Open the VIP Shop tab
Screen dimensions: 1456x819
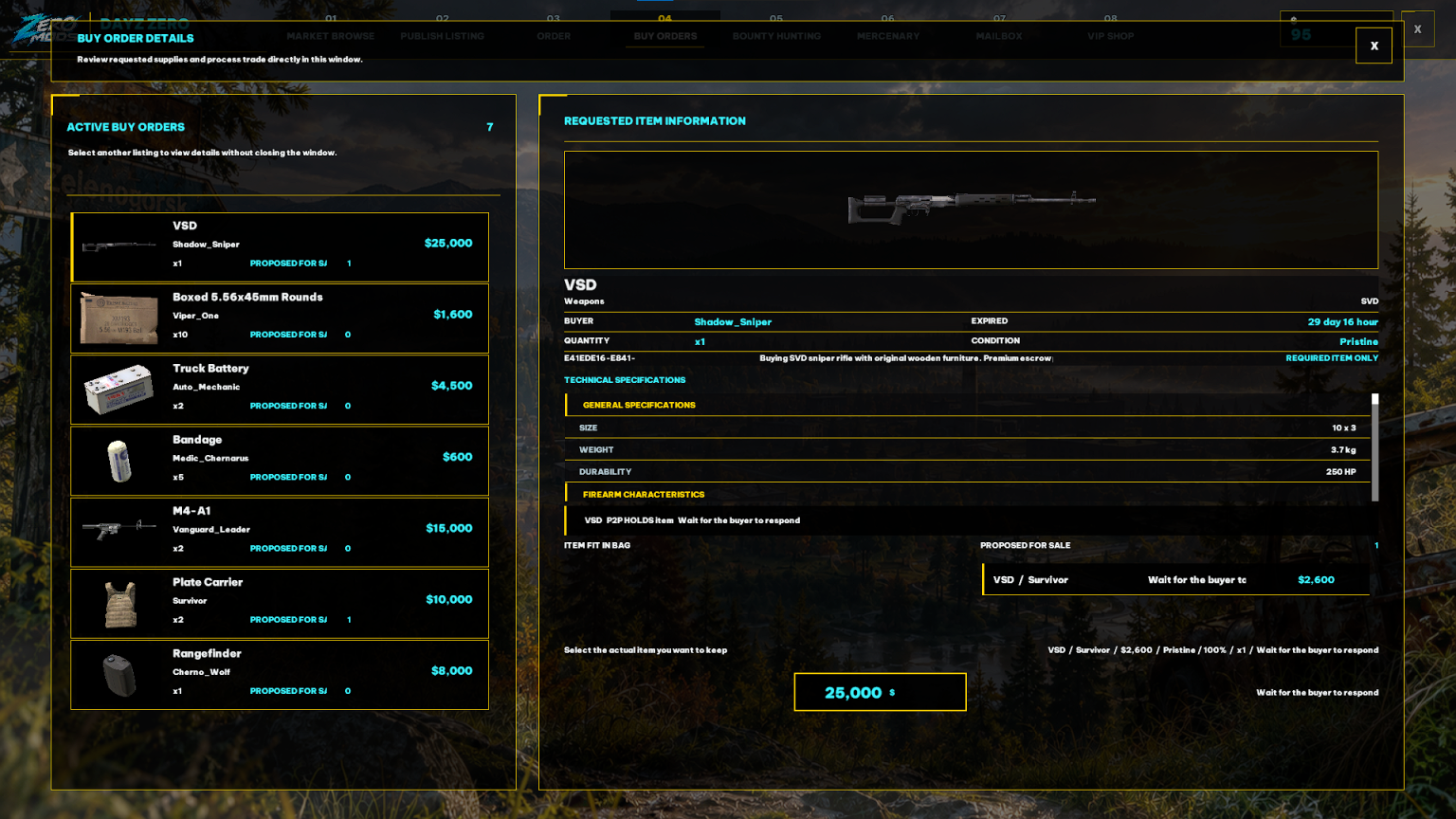click(x=1111, y=28)
